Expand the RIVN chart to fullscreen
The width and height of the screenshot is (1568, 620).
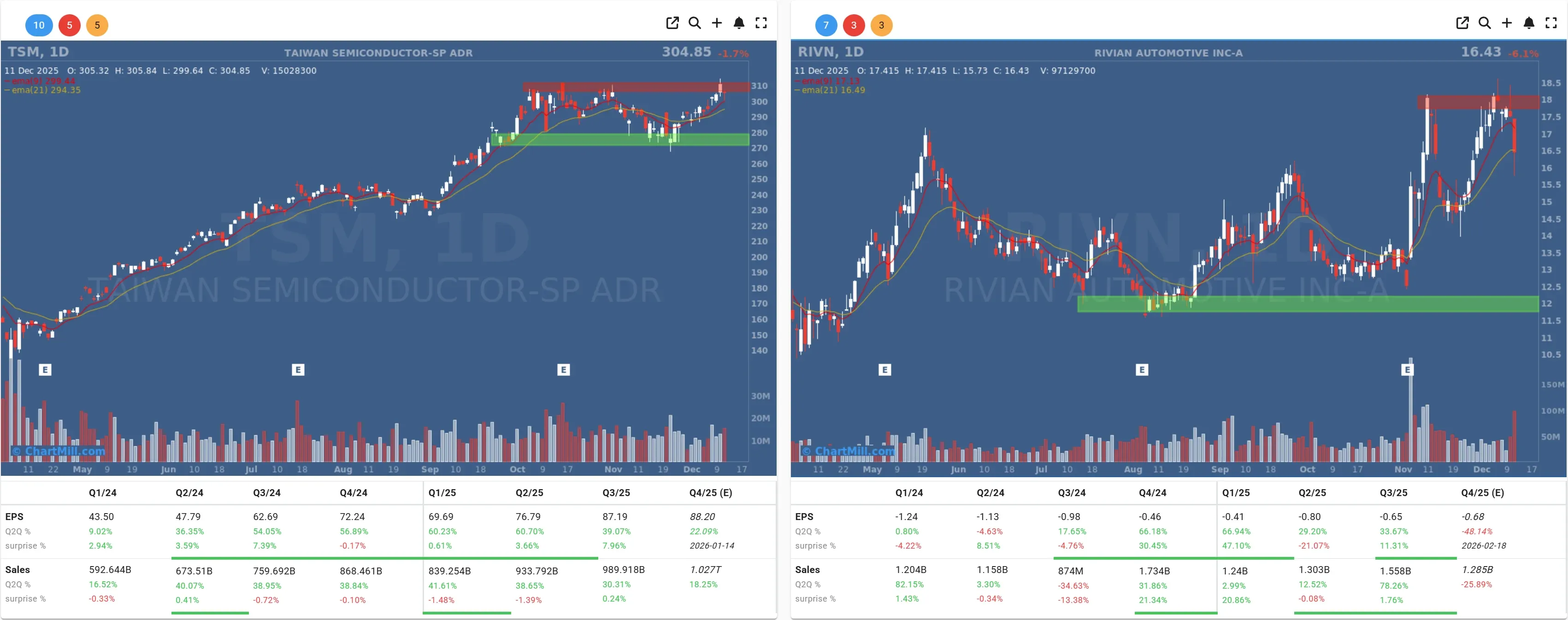pos(1551,23)
